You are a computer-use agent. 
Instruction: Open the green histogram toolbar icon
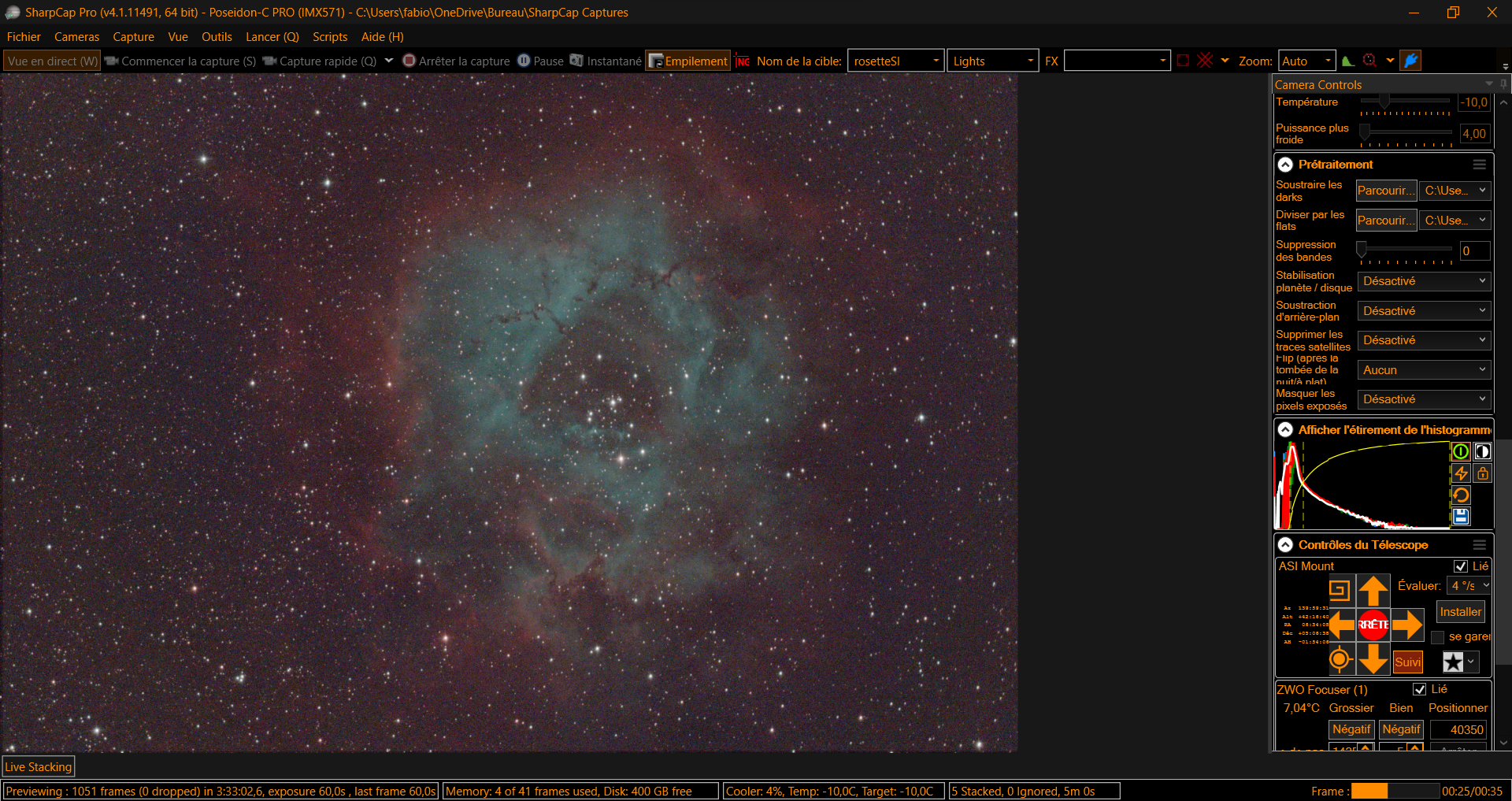[x=1348, y=61]
